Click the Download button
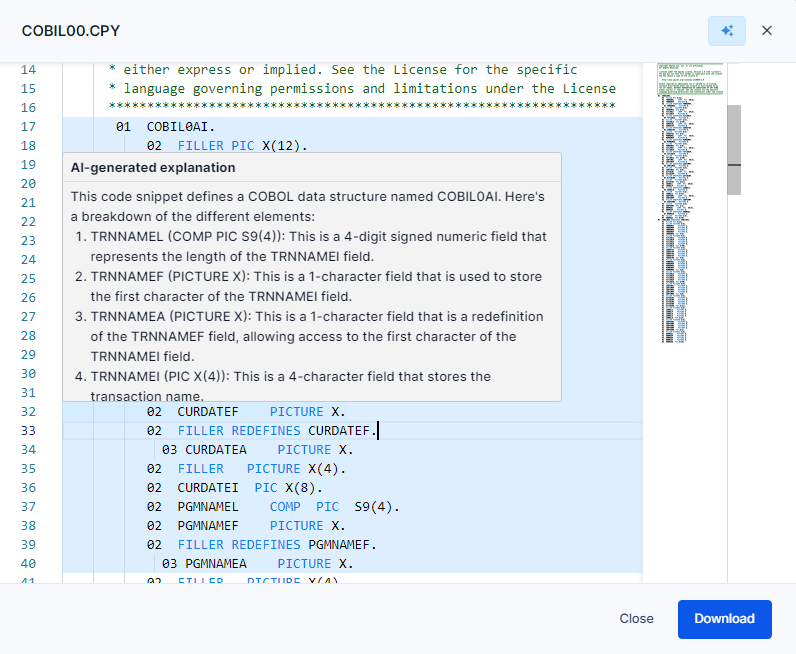Screen dimensions: 796x654 tap(724, 619)
